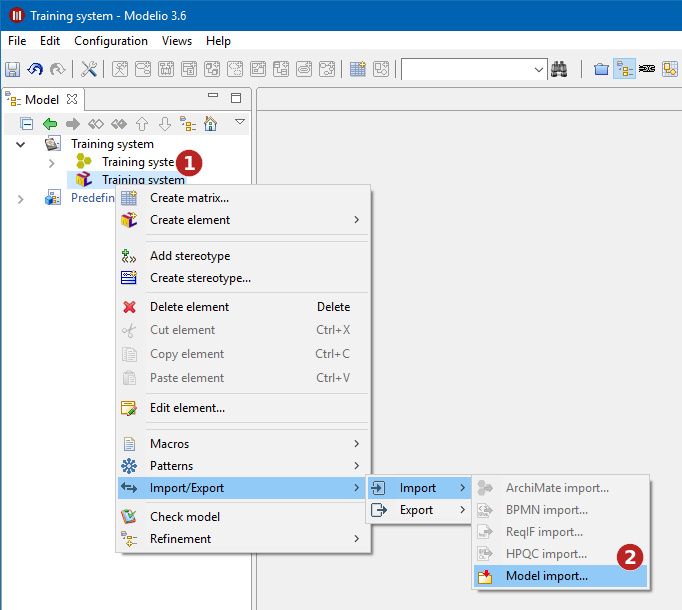
Task: Click the gray Redo arrow icon
Action: 57,69
